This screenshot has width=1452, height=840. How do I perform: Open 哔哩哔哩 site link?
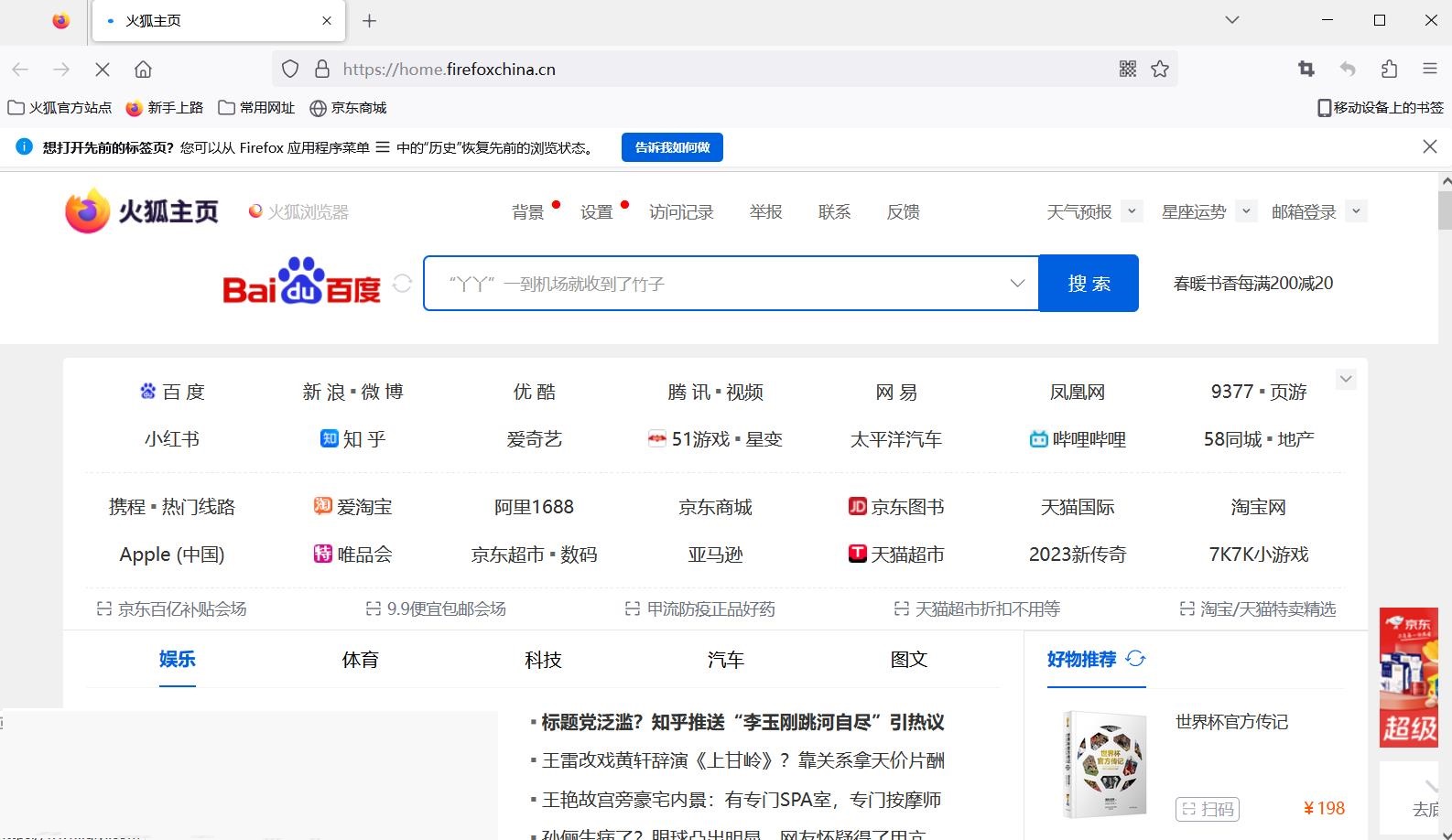click(x=1078, y=439)
